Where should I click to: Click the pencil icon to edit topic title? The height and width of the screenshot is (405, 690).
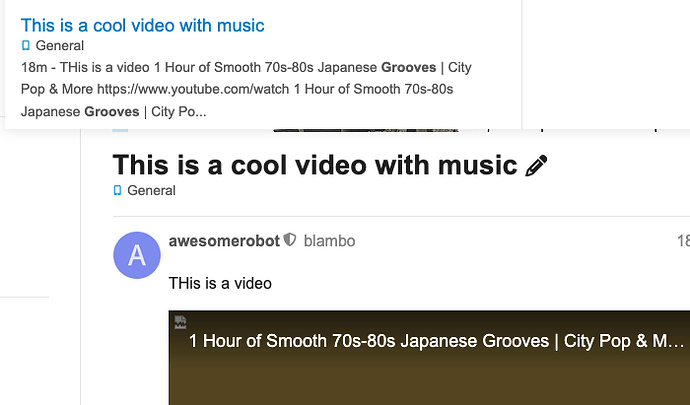536,166
